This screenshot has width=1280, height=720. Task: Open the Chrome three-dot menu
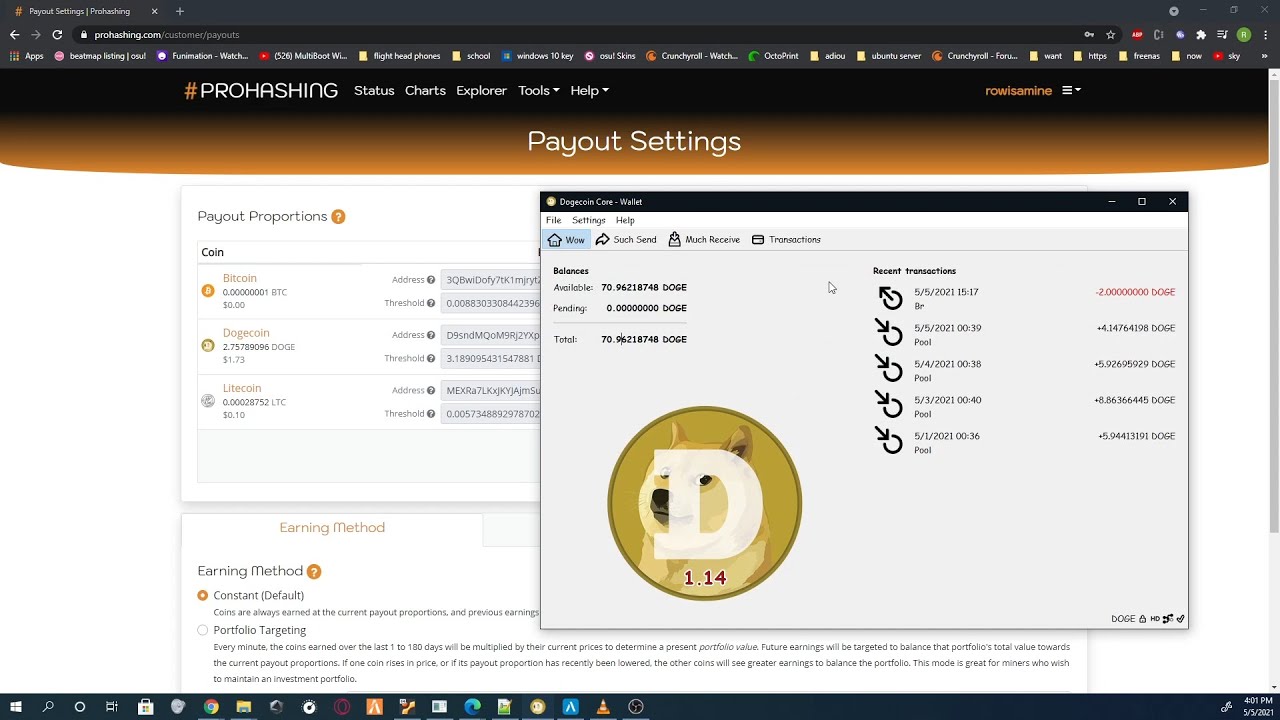pyautogui.click(x=1264, y=34)
